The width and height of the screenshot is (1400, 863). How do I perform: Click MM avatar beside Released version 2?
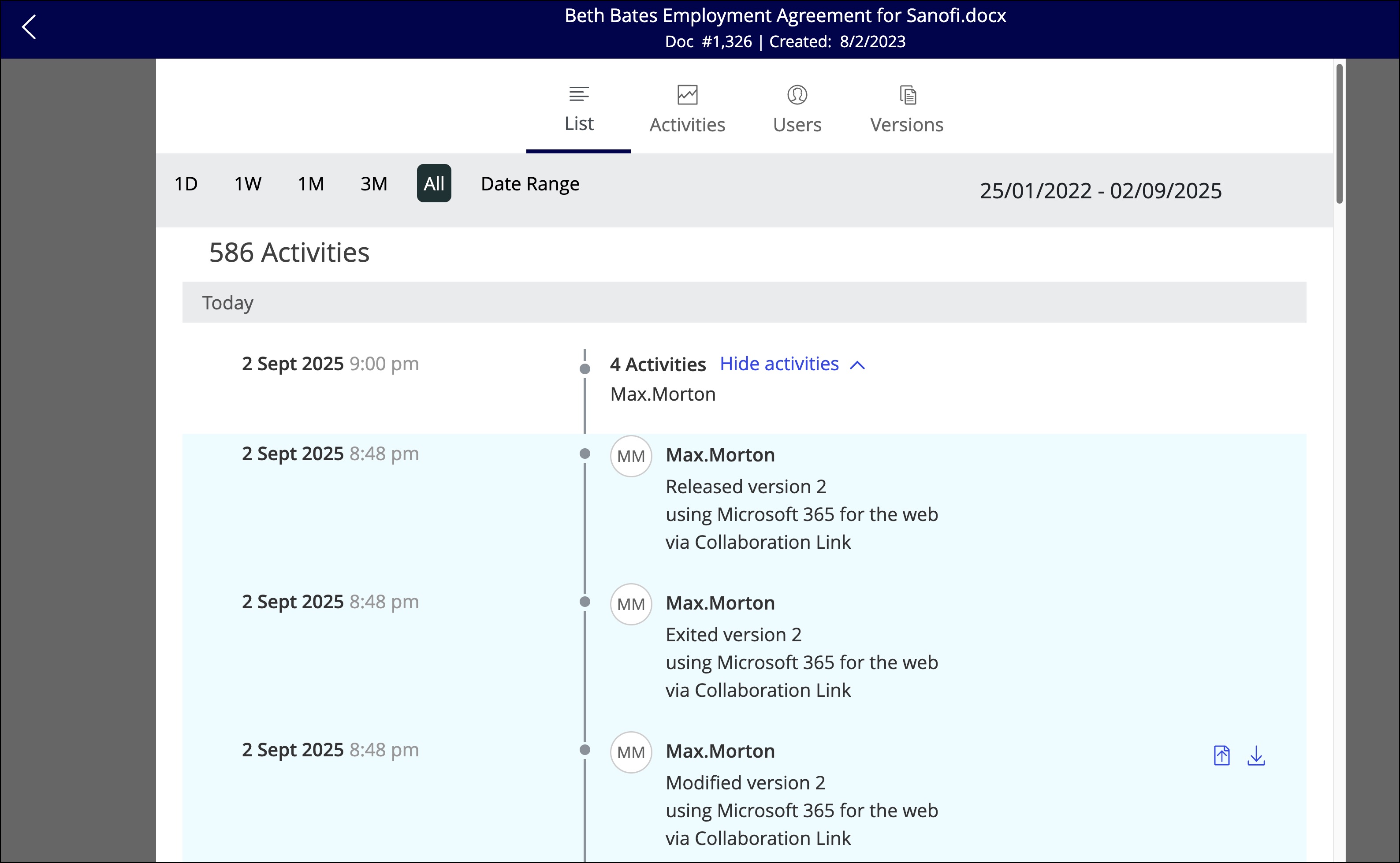point(631,456)
